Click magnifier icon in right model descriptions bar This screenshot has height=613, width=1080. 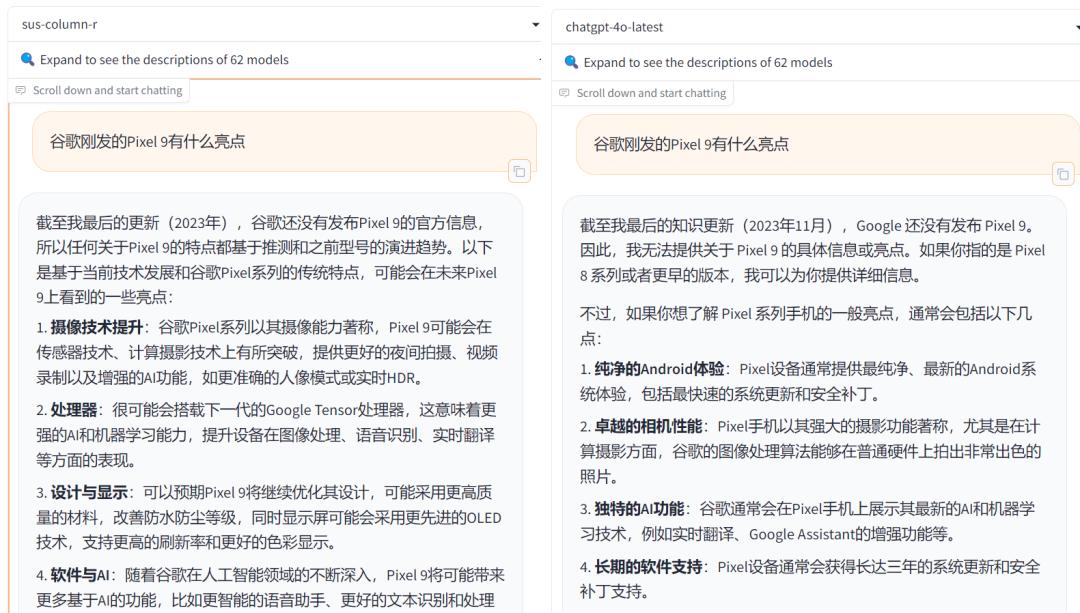pyautogui.click(x=571, y=62)
